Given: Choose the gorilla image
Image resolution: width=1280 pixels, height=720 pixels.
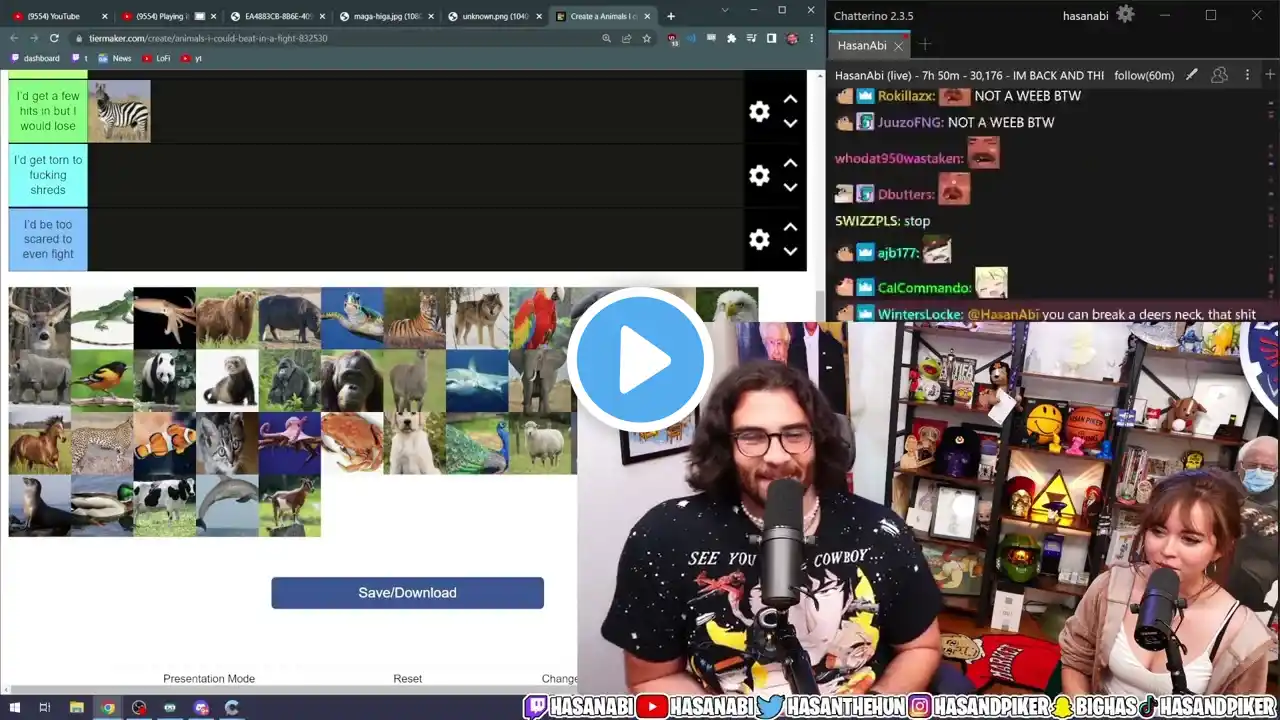Looking at the screenshot, I should 290,380.
